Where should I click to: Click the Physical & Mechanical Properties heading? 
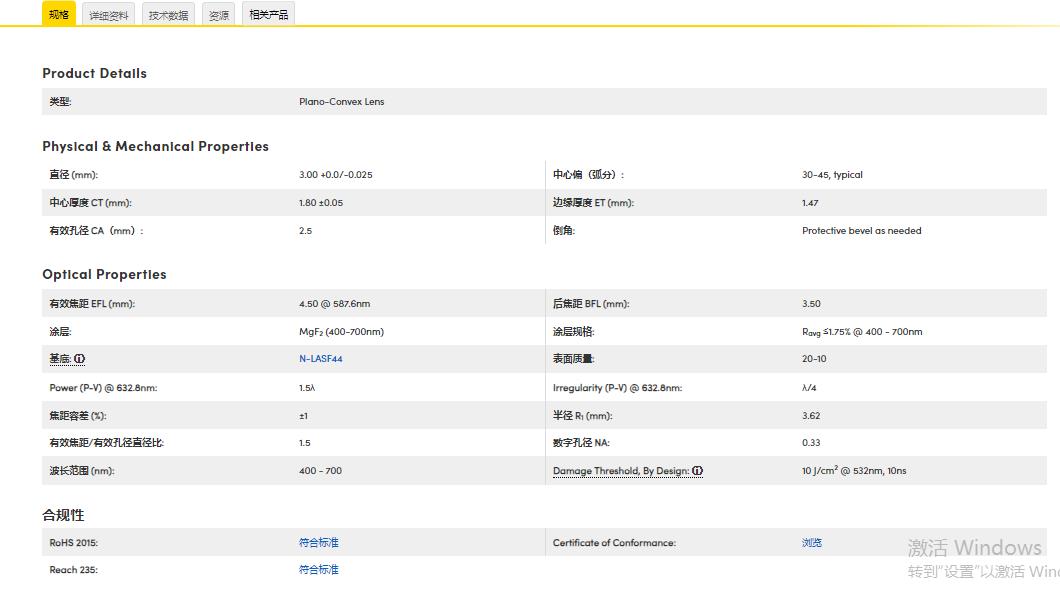point(155,146)
